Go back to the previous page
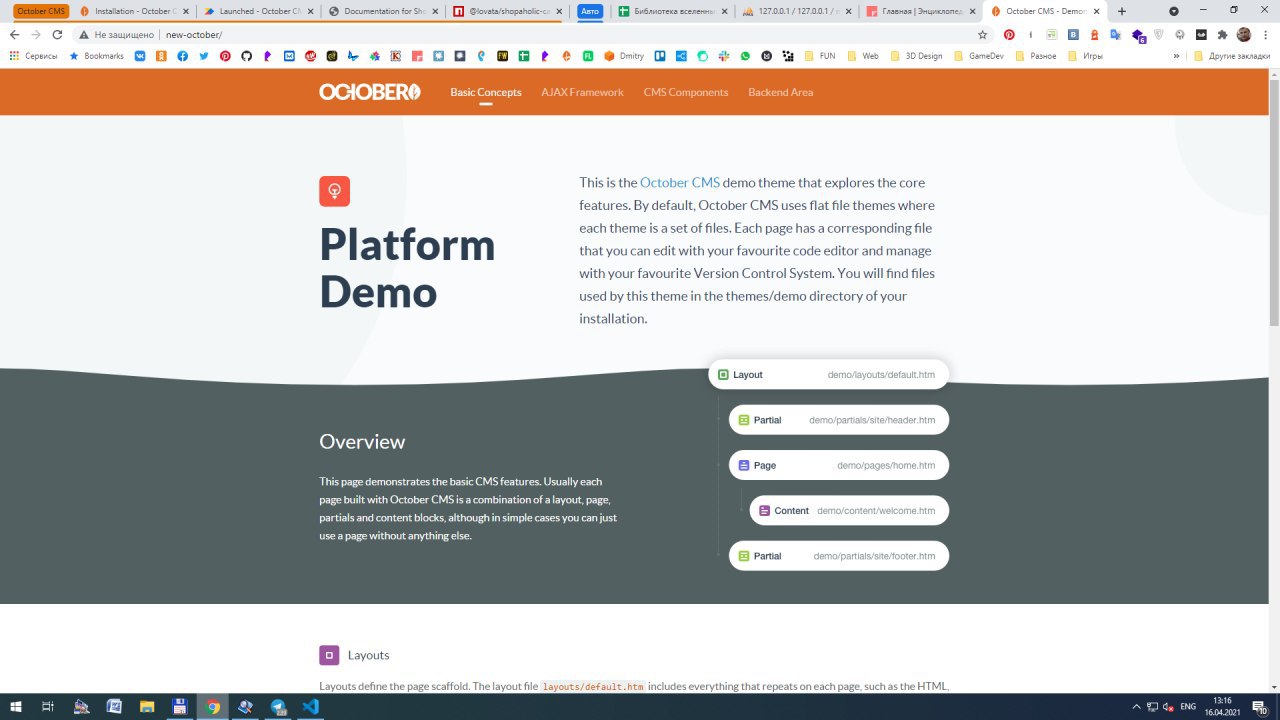The height and width of the screenshot is (720, 1280). [14, 34]
